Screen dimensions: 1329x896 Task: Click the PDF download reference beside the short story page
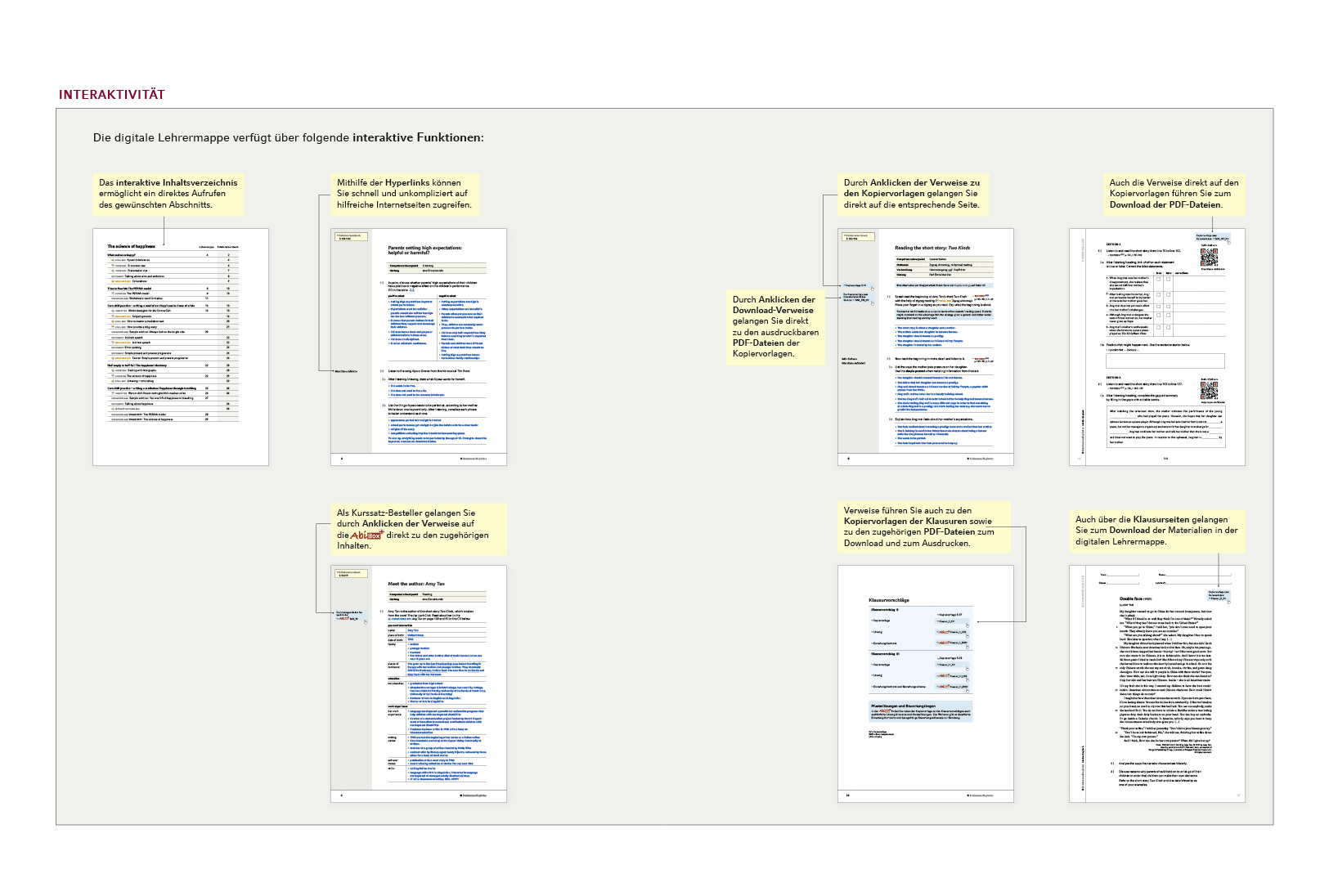[857, 298]
